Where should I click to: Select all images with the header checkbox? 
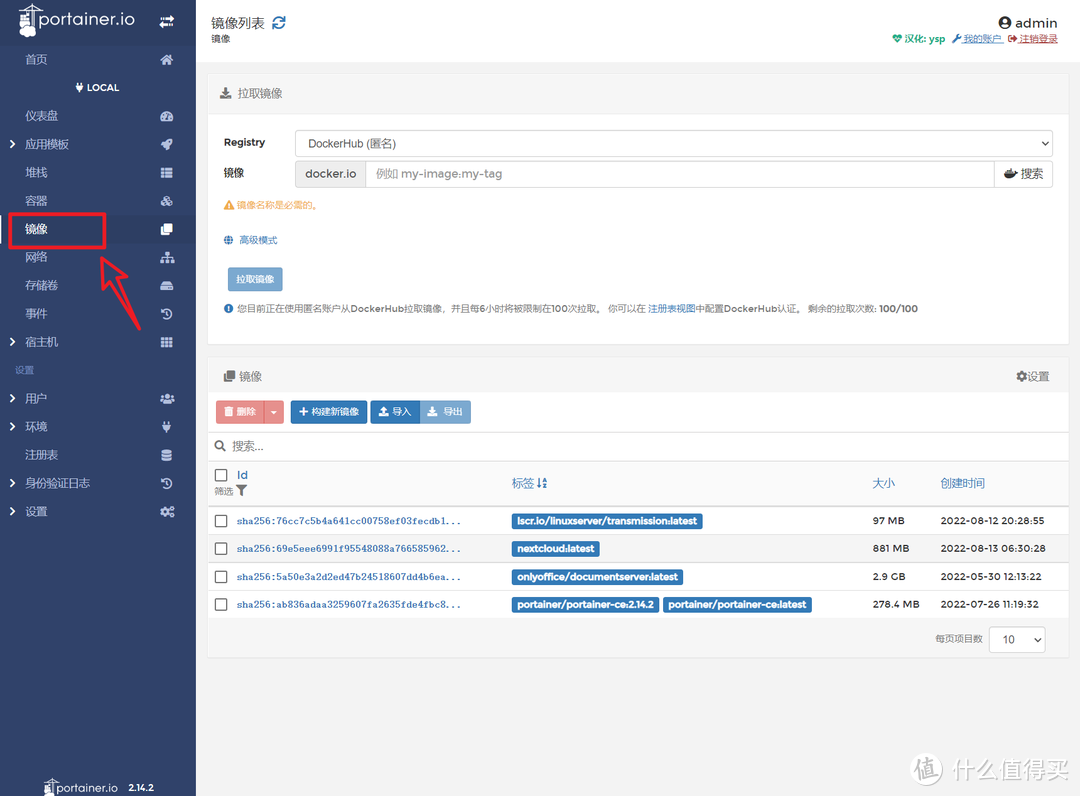221,475
